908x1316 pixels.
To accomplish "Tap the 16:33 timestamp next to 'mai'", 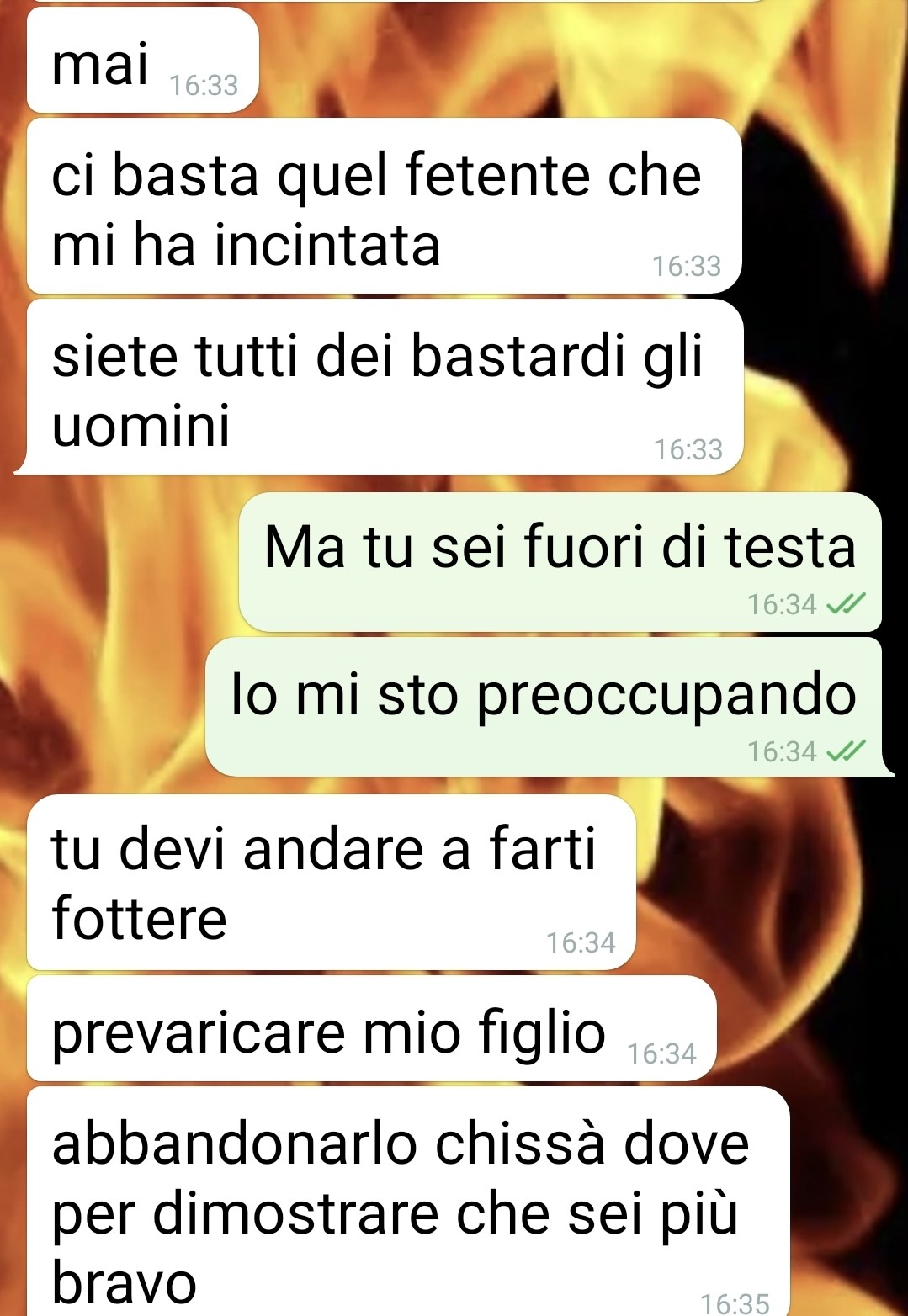I will 204,86.
